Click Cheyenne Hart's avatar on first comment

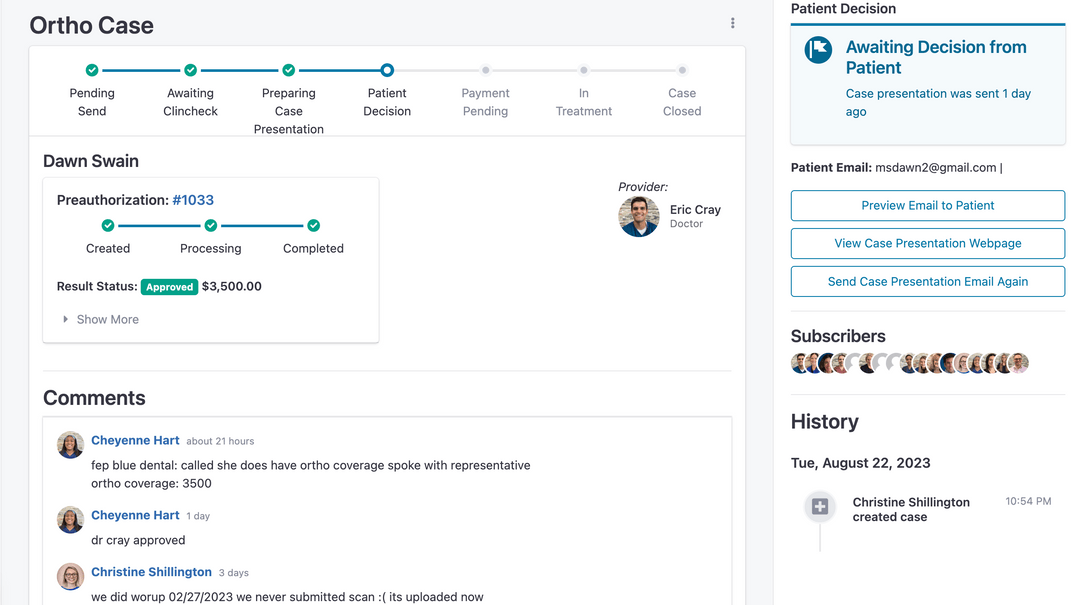70,445
